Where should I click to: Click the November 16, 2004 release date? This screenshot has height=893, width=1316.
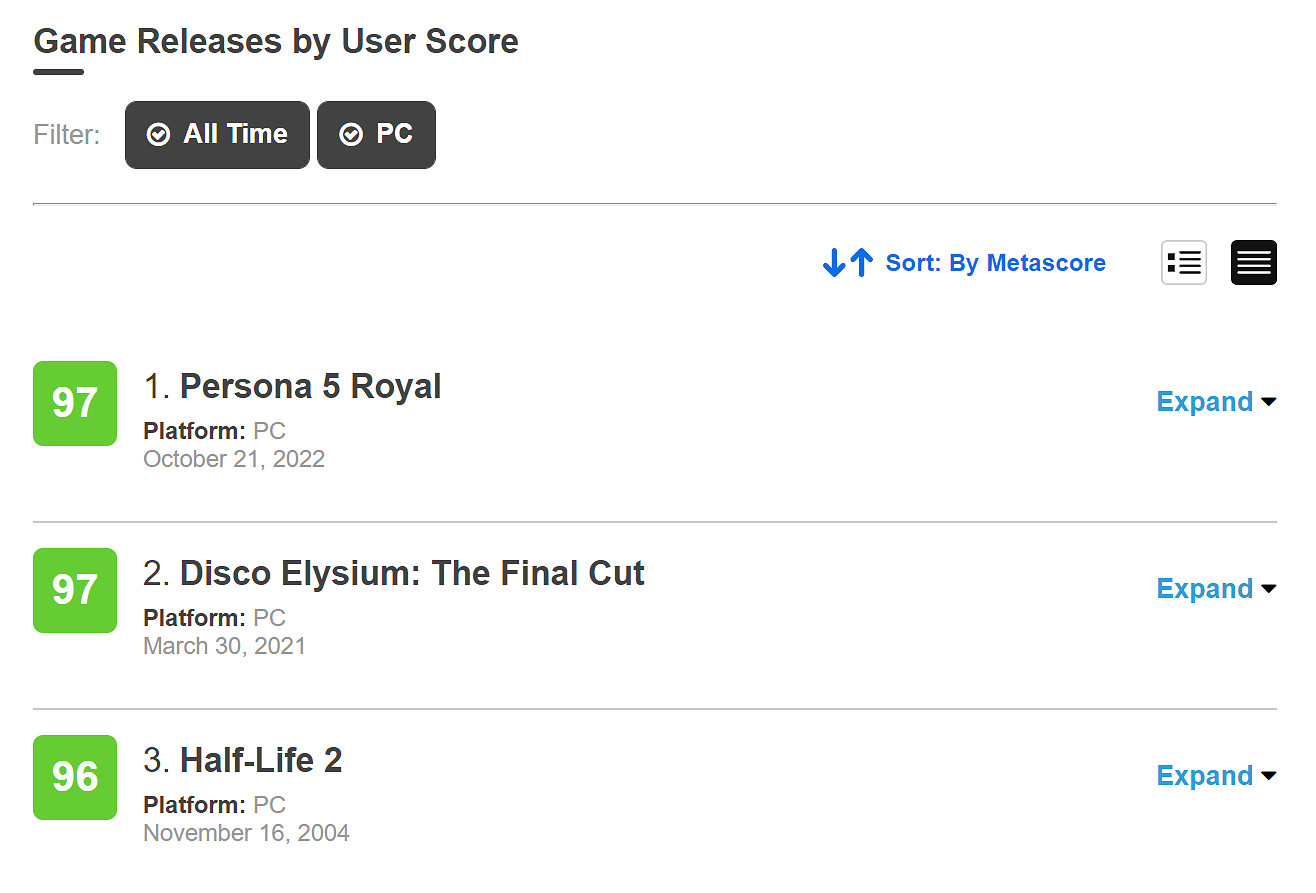tap(246, 833)
